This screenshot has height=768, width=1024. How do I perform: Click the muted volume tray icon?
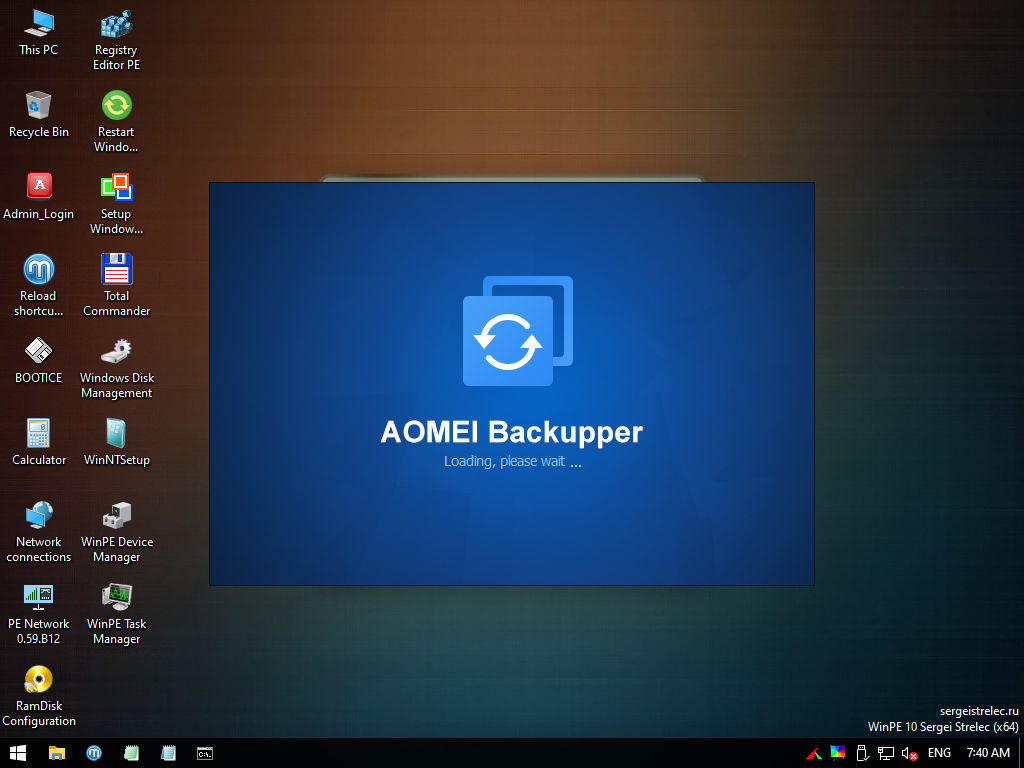[x=909, y=753]
